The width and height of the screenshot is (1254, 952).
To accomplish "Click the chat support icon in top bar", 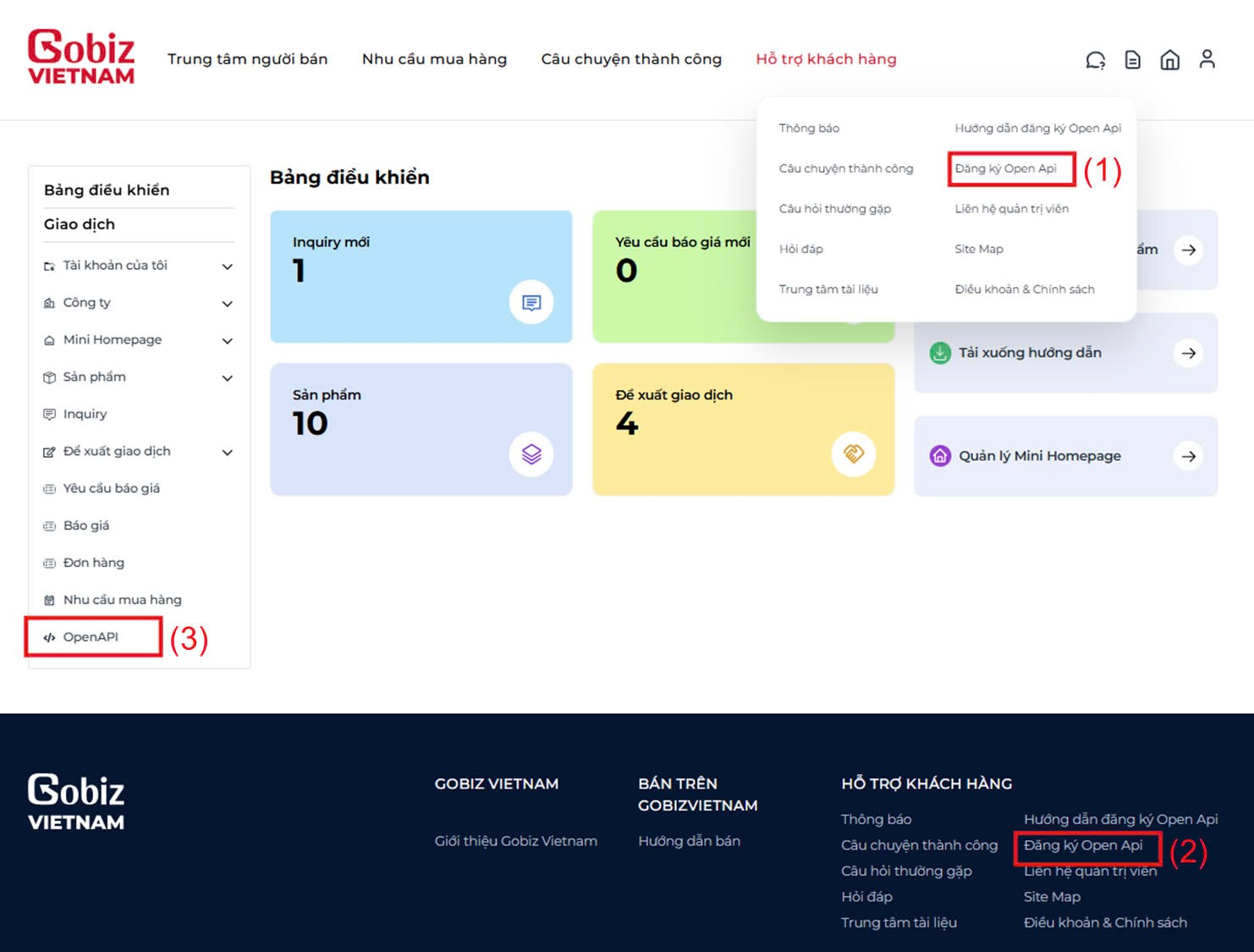I will [1095, 59].
